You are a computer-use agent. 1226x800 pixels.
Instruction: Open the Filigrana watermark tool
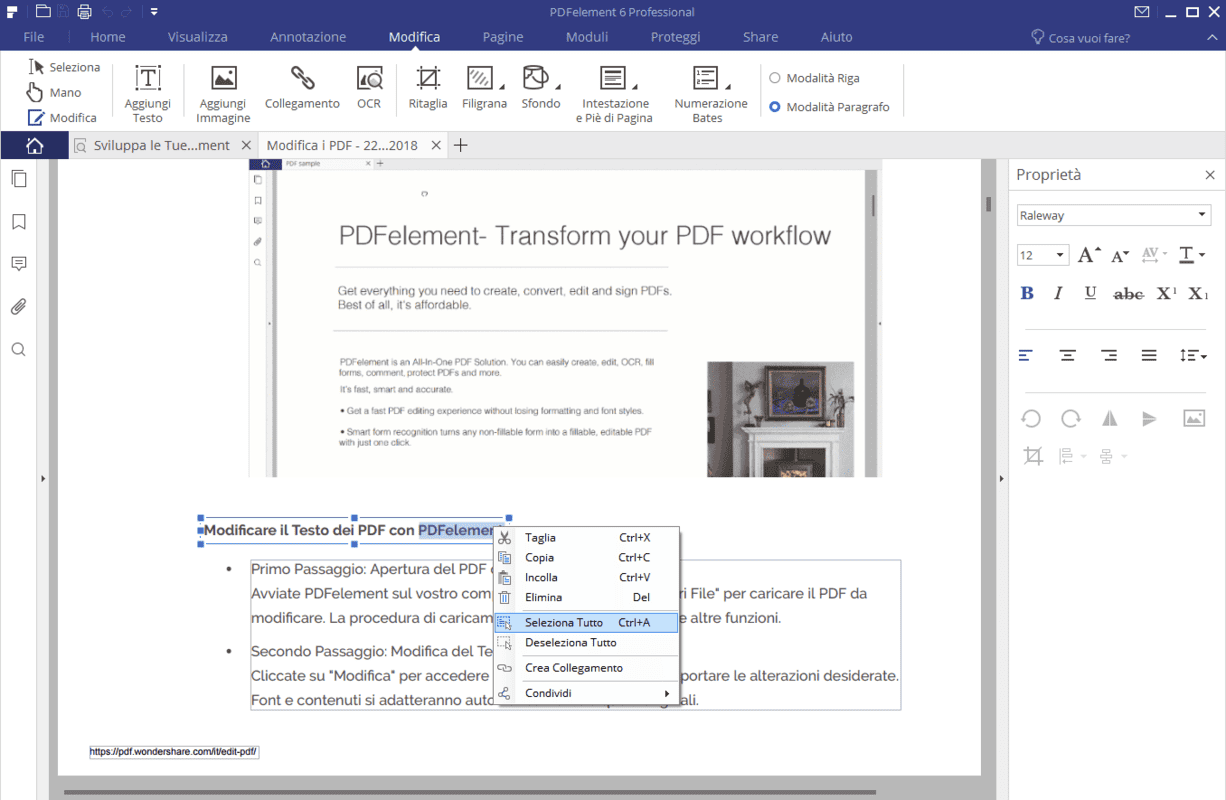coord(485,87)
